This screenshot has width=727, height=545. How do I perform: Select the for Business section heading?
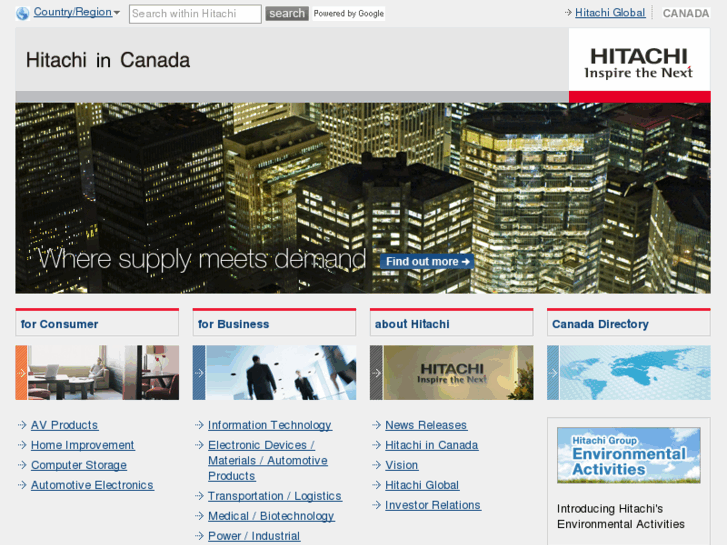tap(274, 324)
